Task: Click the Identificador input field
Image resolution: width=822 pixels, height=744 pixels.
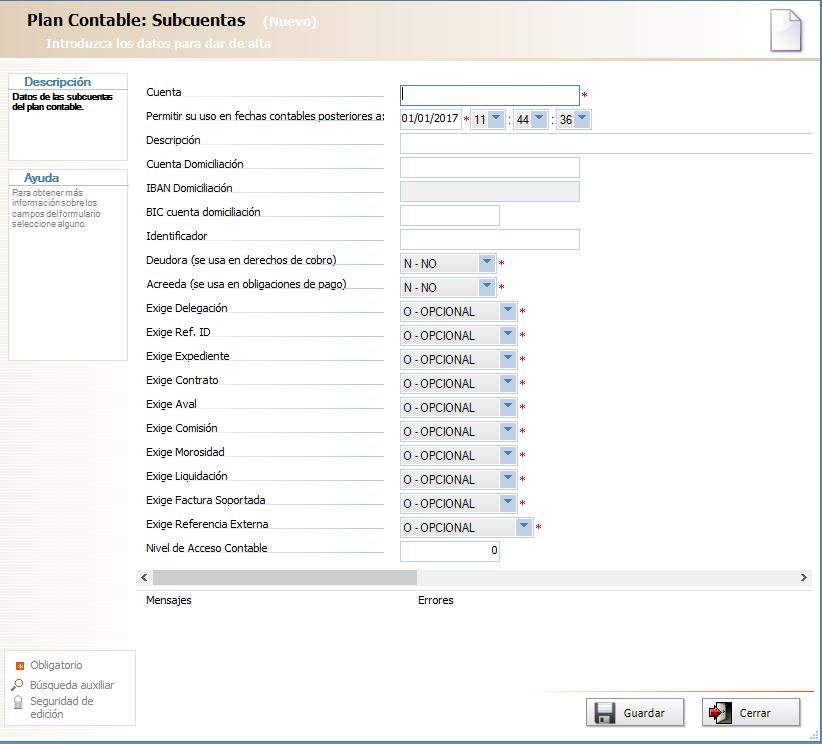Action: click(490, 240)
